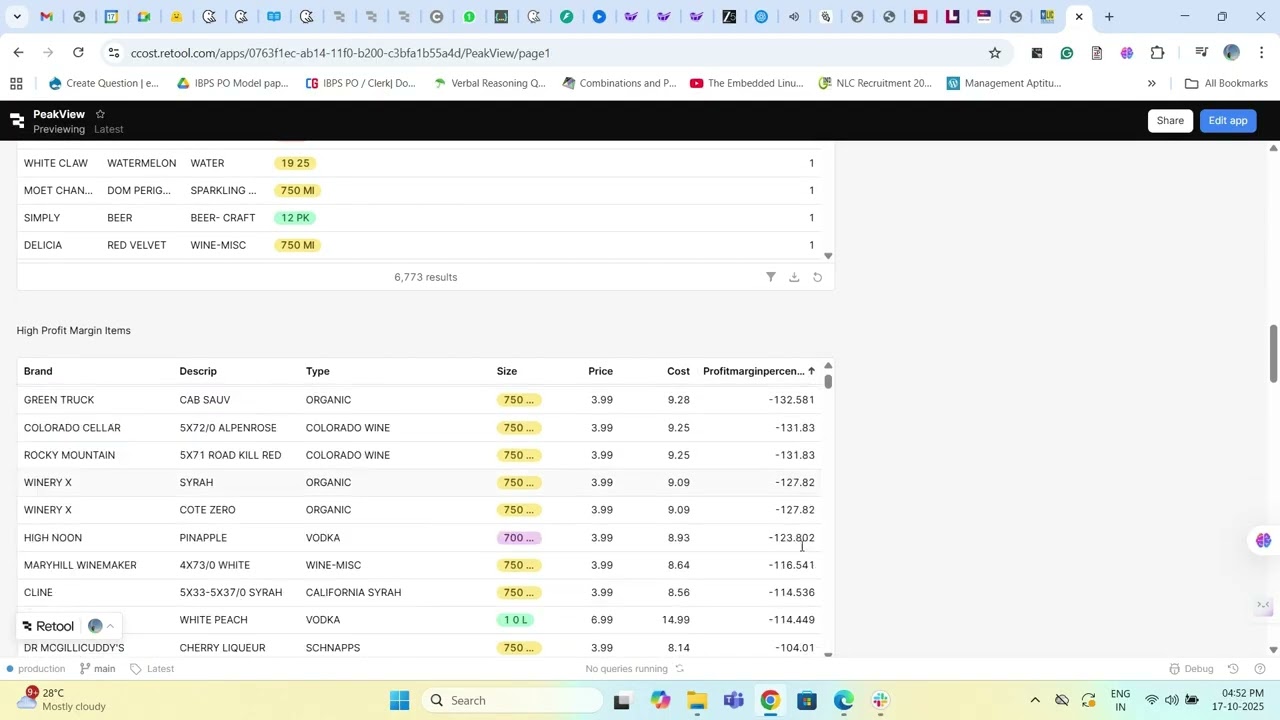Show more bookmarks with the double chevron
Screen dimensions: 1280x720
(x=1151, y=83)
